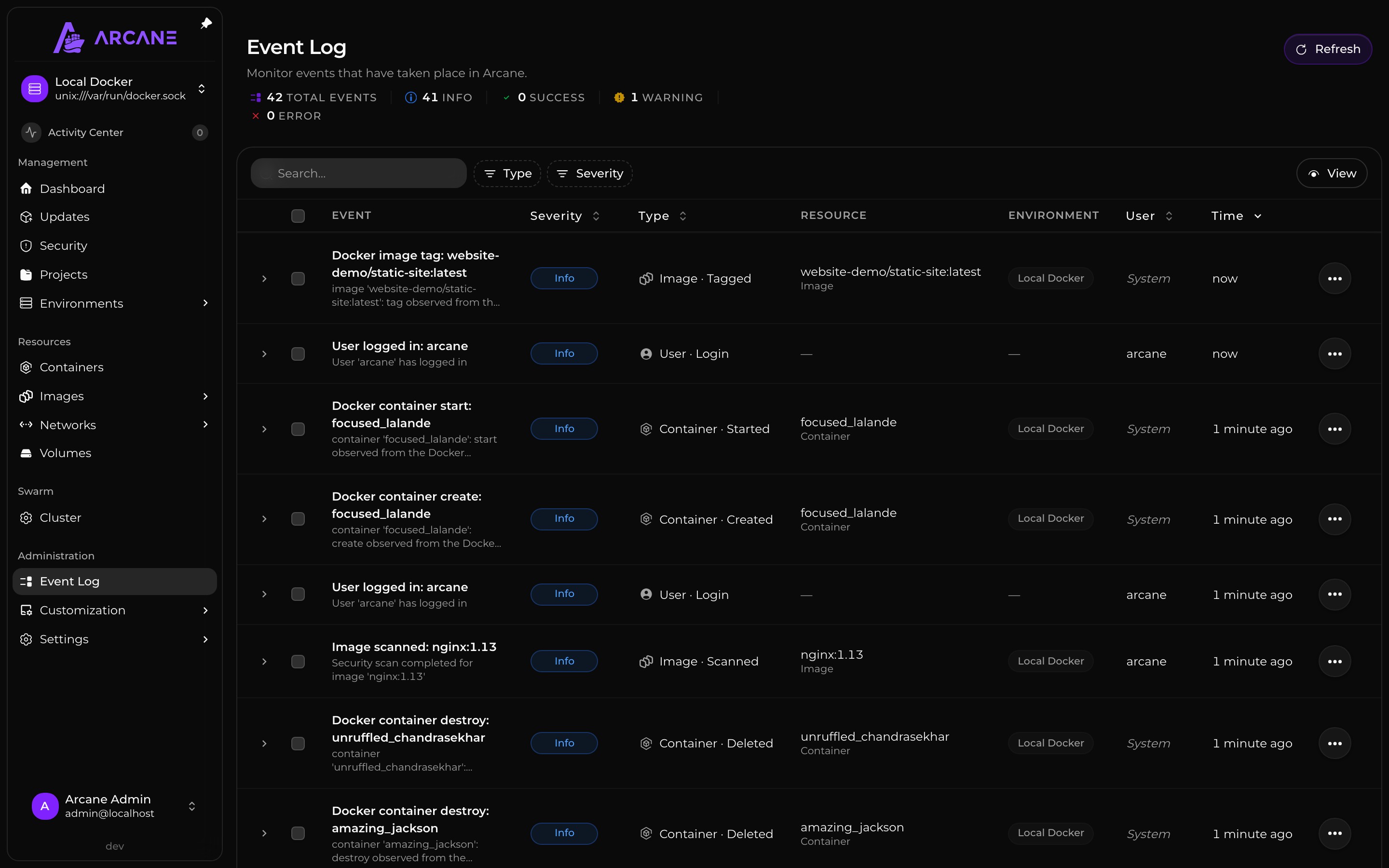The image size is (1389, 868).
Task: Open Containers in sidebar
Action: pyautogui.click(x=115, y=367)
